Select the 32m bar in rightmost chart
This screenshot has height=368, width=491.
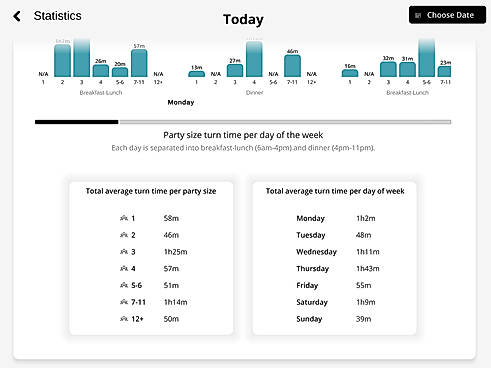[388, 69]
